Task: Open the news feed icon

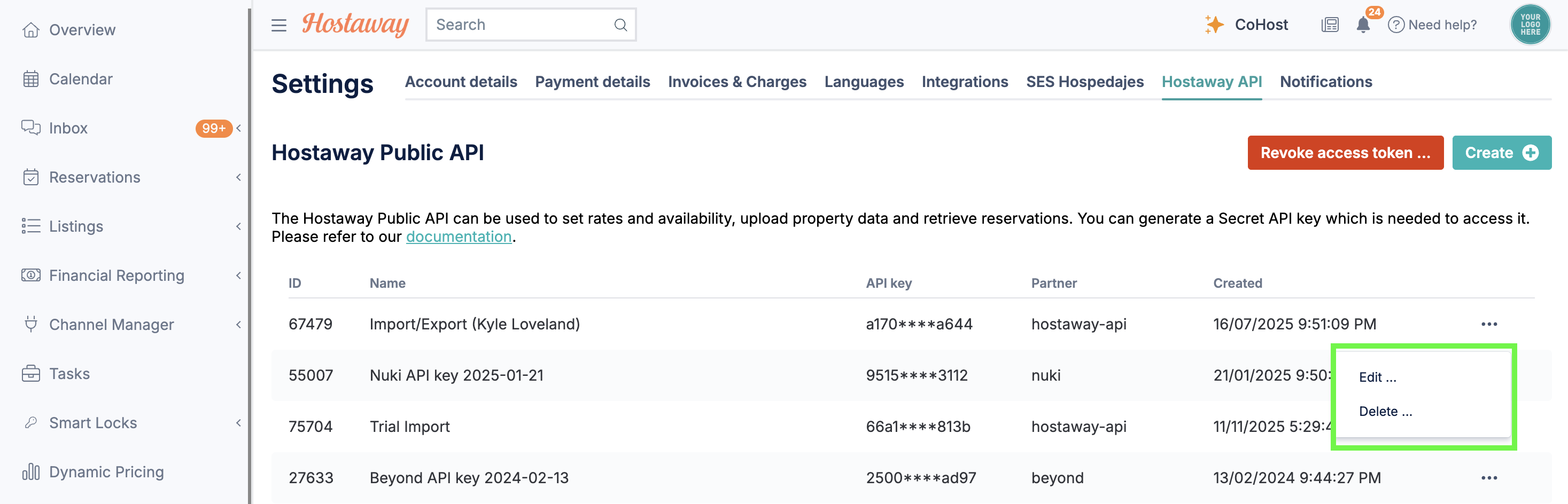Action: pos(1330,25)
